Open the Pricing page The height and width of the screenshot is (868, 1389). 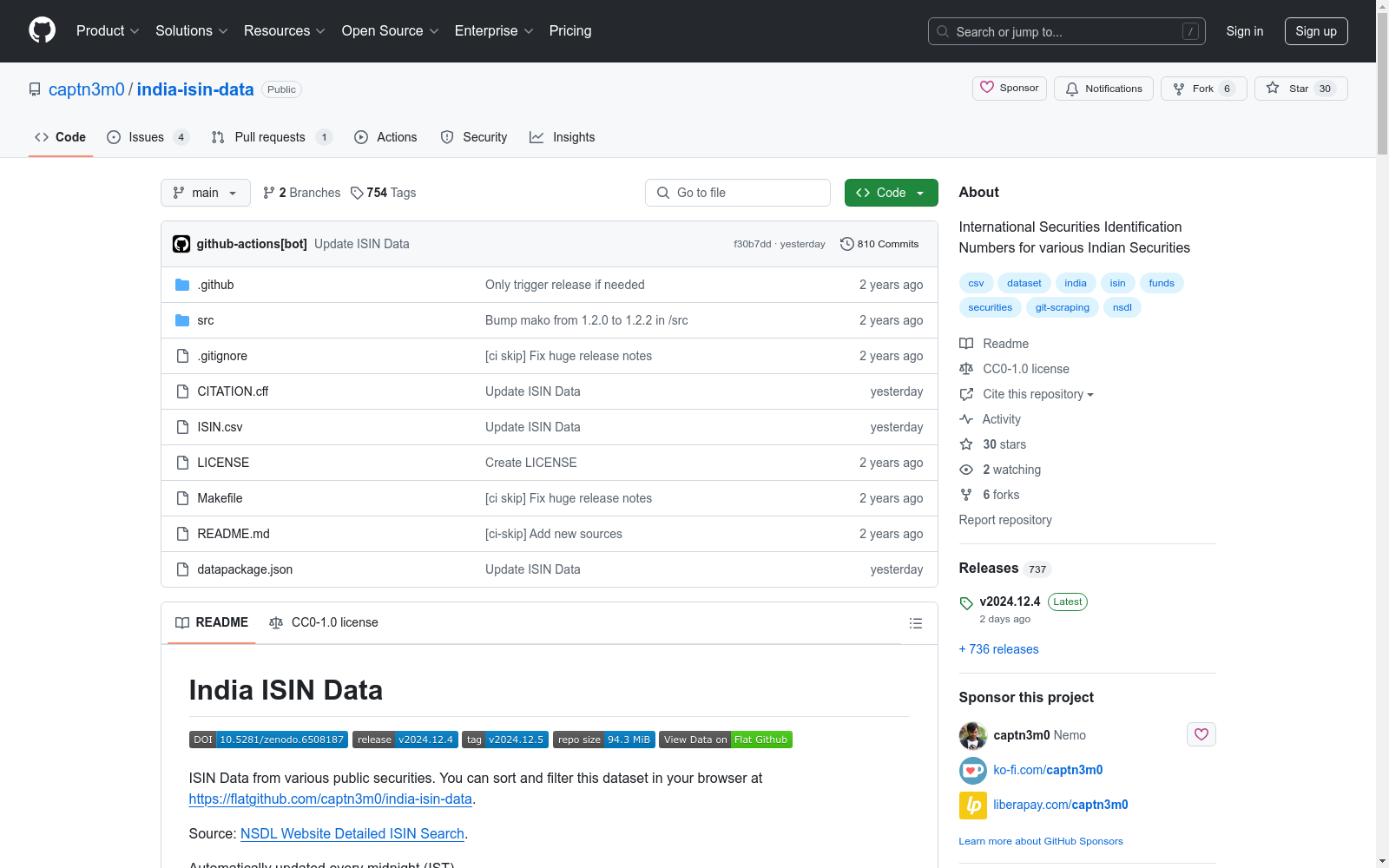(570, 31)
